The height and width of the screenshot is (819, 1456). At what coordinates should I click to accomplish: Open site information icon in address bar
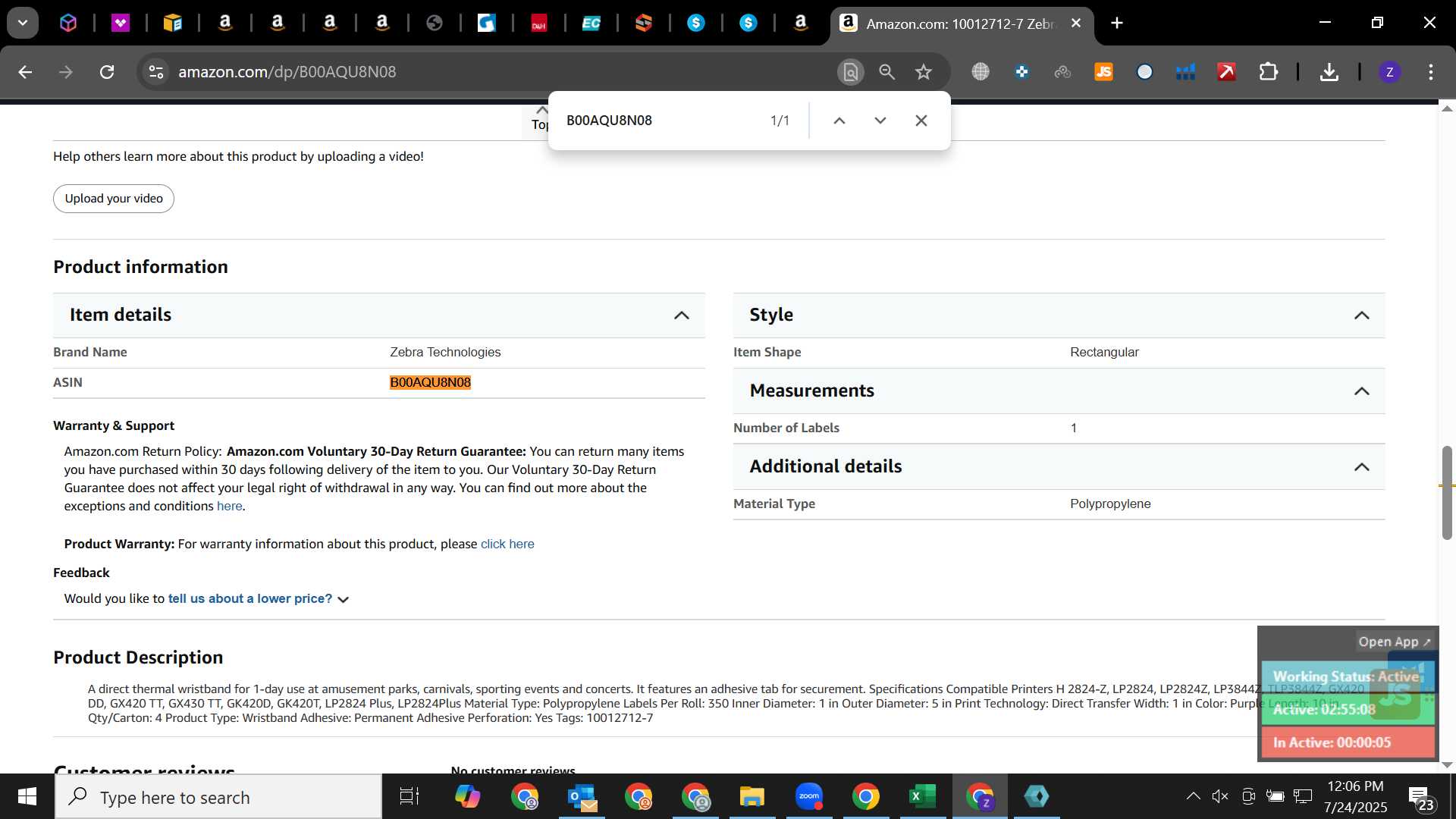tap(156, 72)
